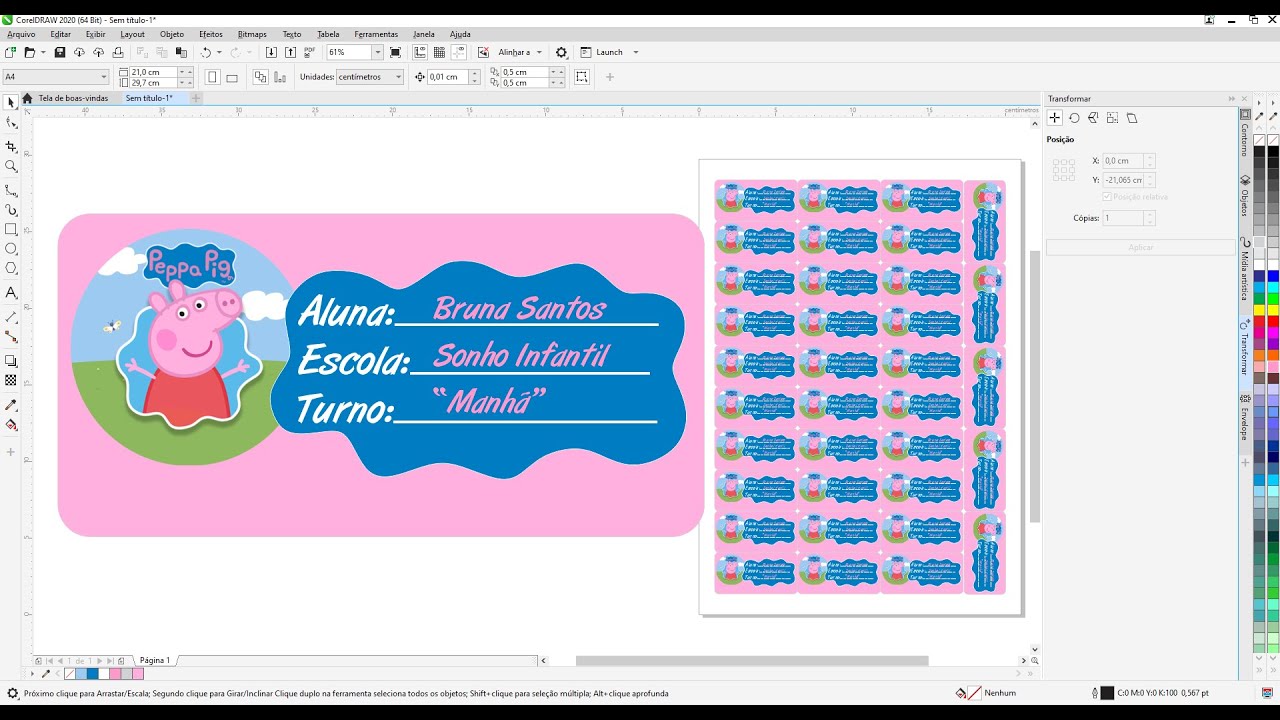The height and width of the screenshot is (720, 1280).
Task: Toggle snap off button
Action: 483,52
